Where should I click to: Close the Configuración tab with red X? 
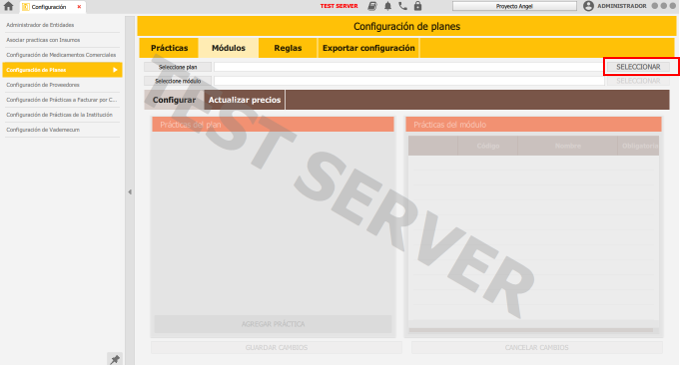[79, 7]
